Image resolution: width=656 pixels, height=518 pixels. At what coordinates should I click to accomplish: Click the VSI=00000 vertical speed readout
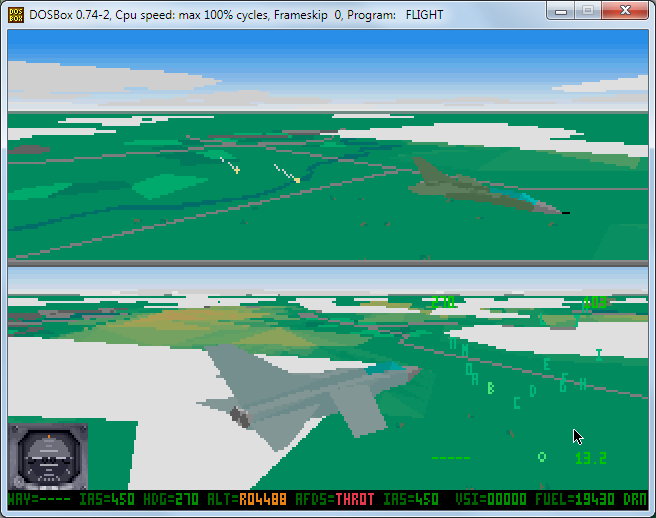pos(491,499)
